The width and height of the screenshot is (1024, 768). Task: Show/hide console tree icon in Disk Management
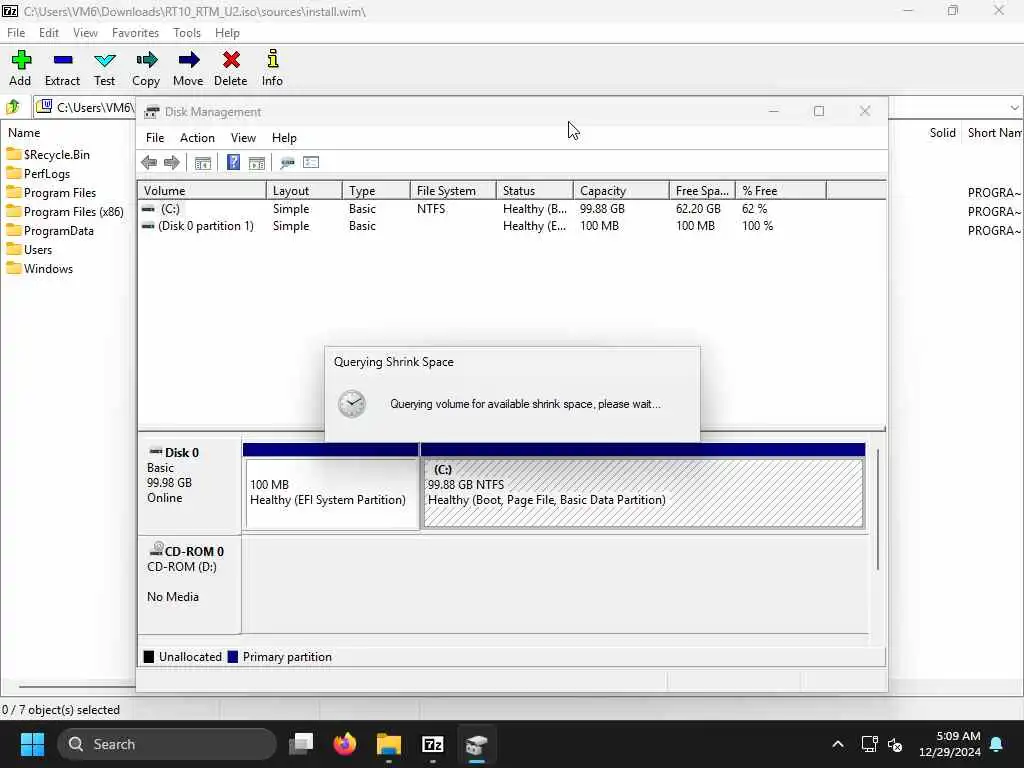click(202, 163)
